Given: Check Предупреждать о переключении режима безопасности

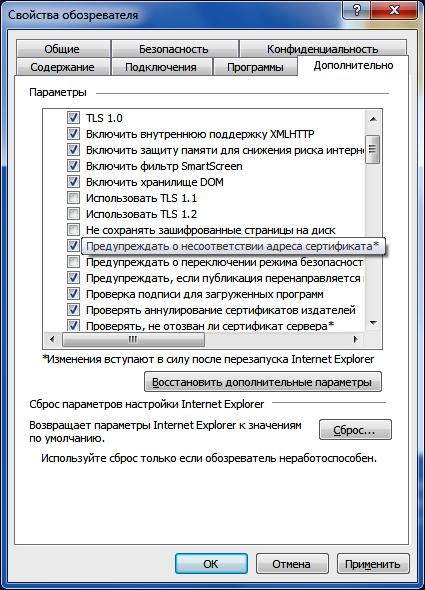Looking at the screenshot, I should (73, 262).
